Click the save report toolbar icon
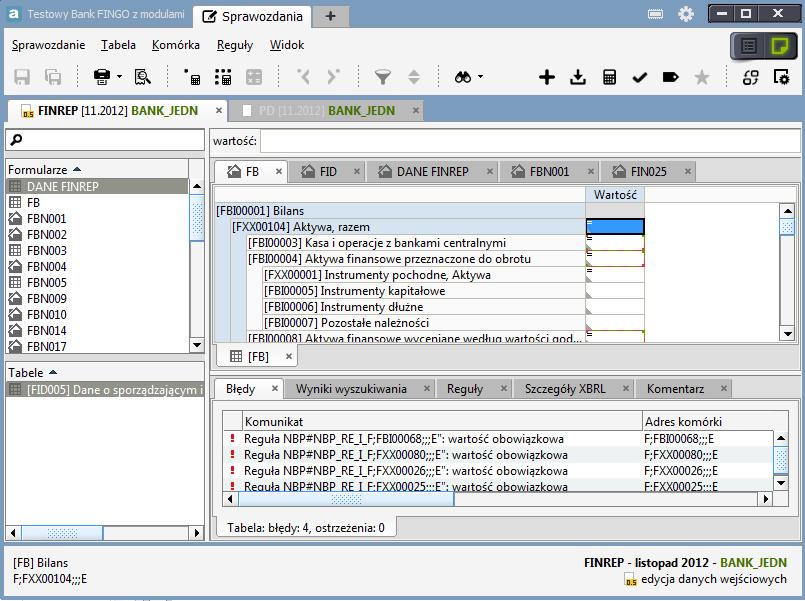 point(22,77)
